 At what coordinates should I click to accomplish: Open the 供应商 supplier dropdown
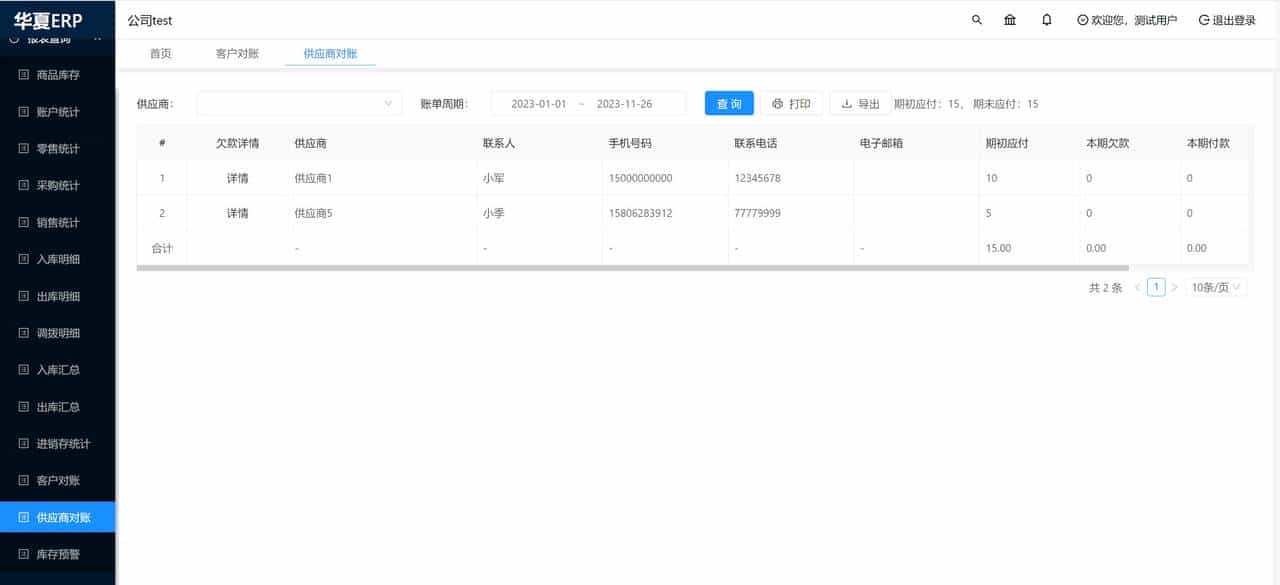[298, 103]
